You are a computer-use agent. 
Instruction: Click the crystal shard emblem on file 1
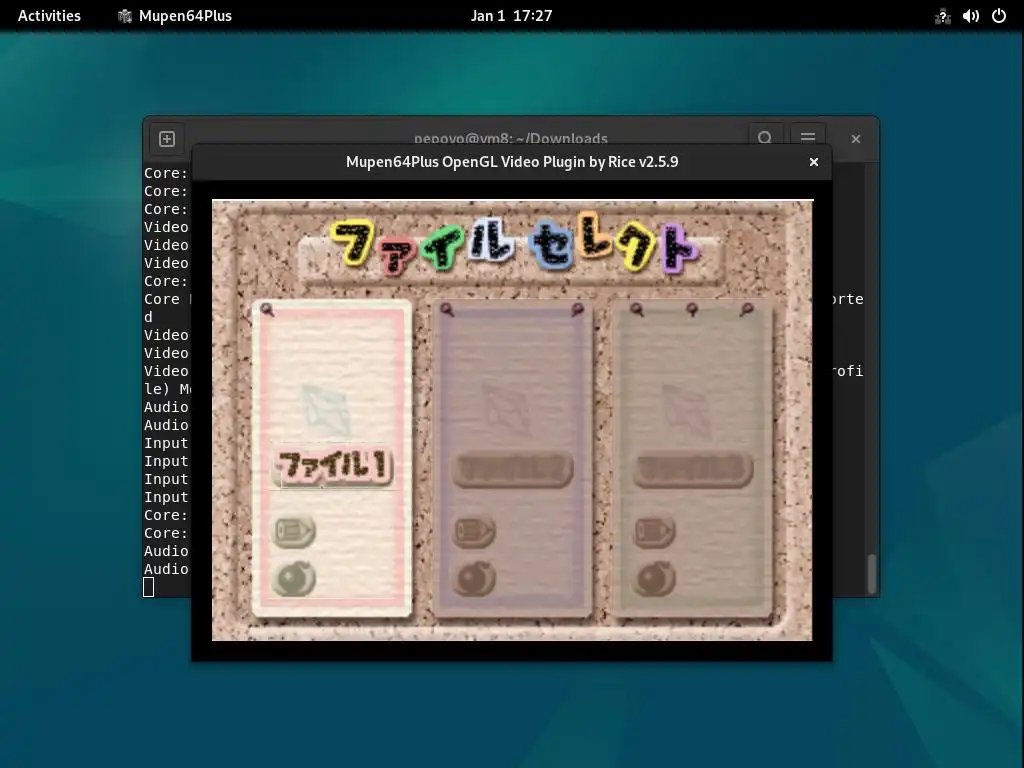point(327,411)
